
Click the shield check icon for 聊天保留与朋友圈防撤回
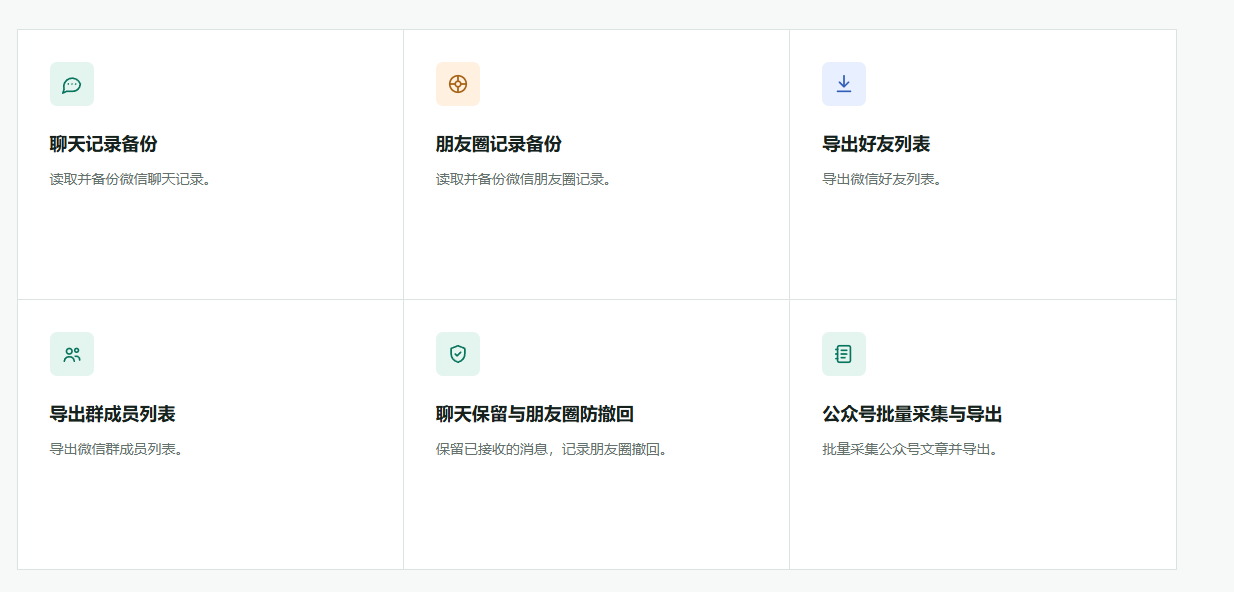tap(458, 354)
